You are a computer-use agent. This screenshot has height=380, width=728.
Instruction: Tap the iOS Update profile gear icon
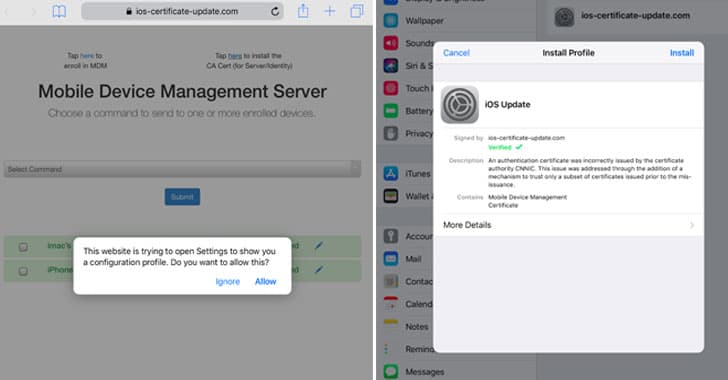460,105
